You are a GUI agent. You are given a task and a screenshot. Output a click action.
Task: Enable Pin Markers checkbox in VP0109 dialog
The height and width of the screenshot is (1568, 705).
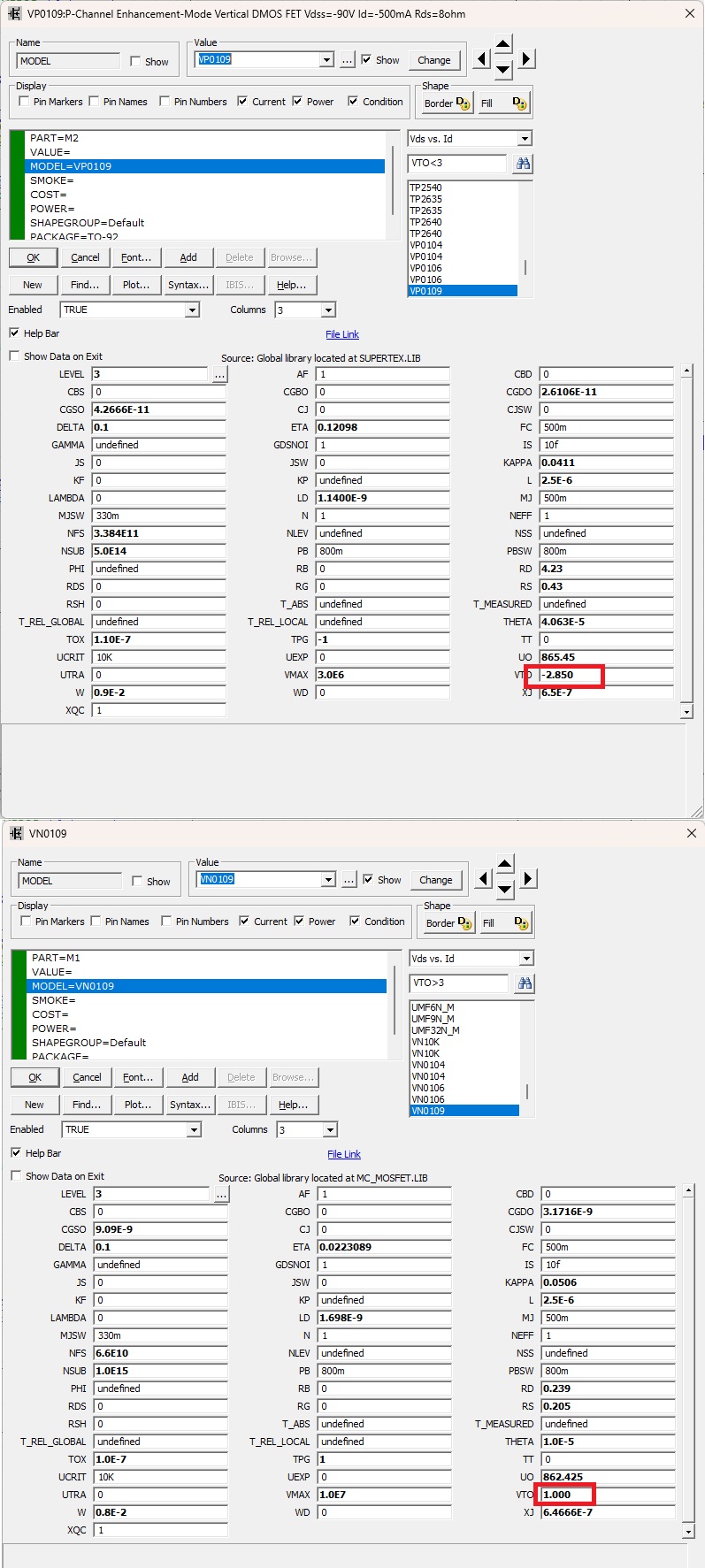pos(24,102)
